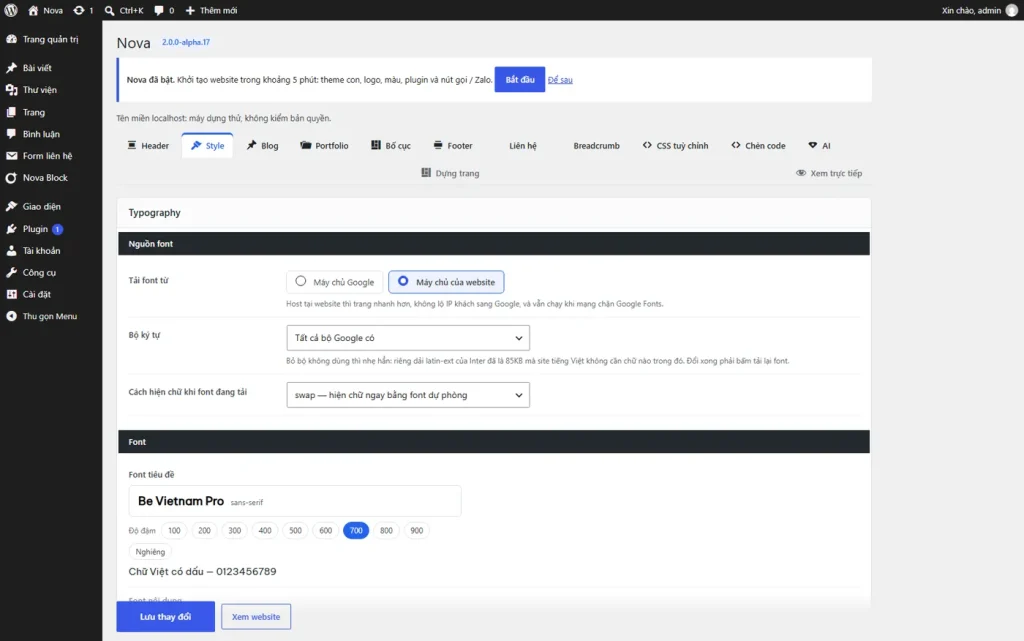Select font weight 200
The image size is (1024, 641).
[x=204, y=531]
